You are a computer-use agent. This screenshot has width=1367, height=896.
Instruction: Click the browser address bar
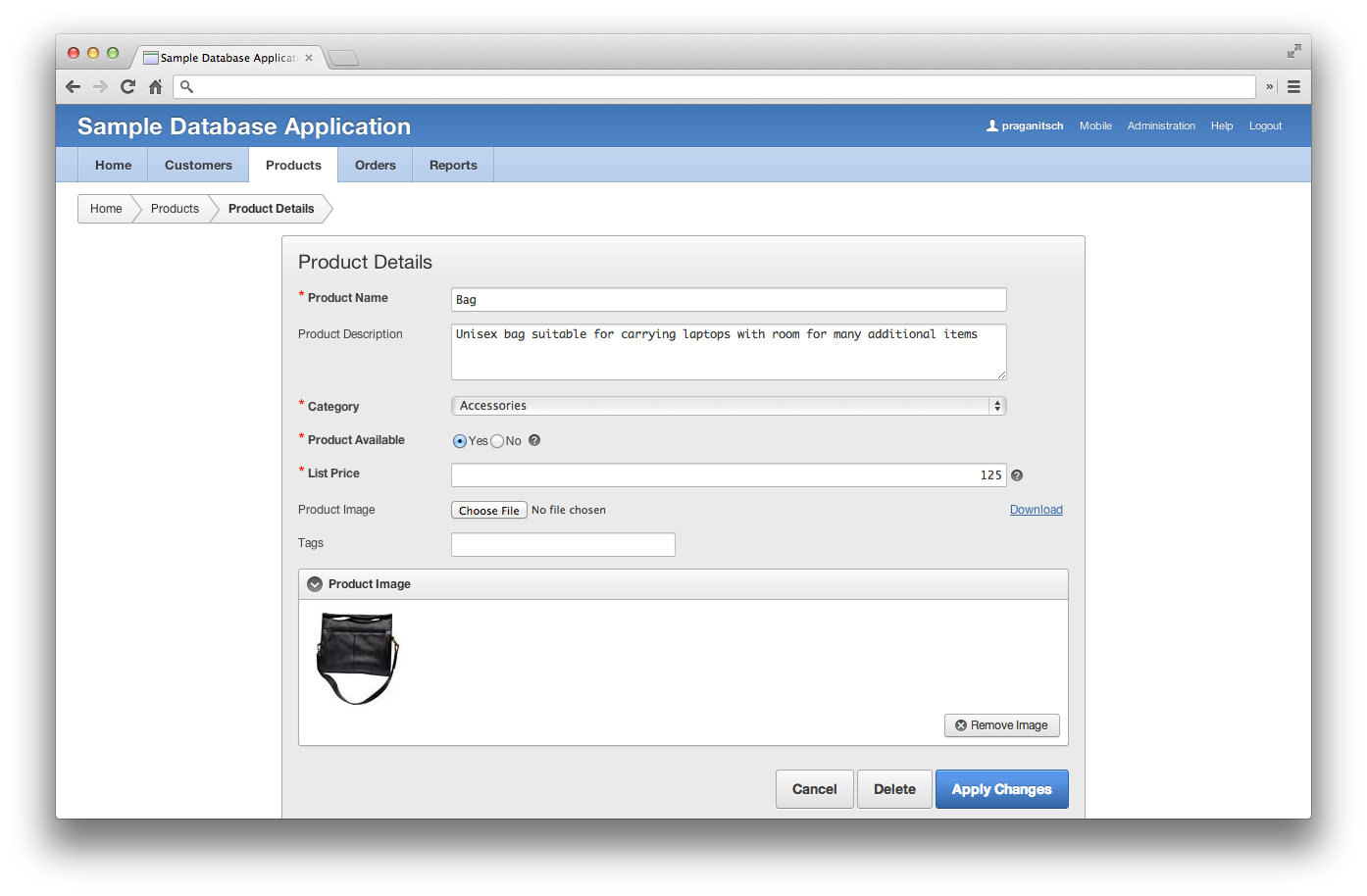pos(715,86)
